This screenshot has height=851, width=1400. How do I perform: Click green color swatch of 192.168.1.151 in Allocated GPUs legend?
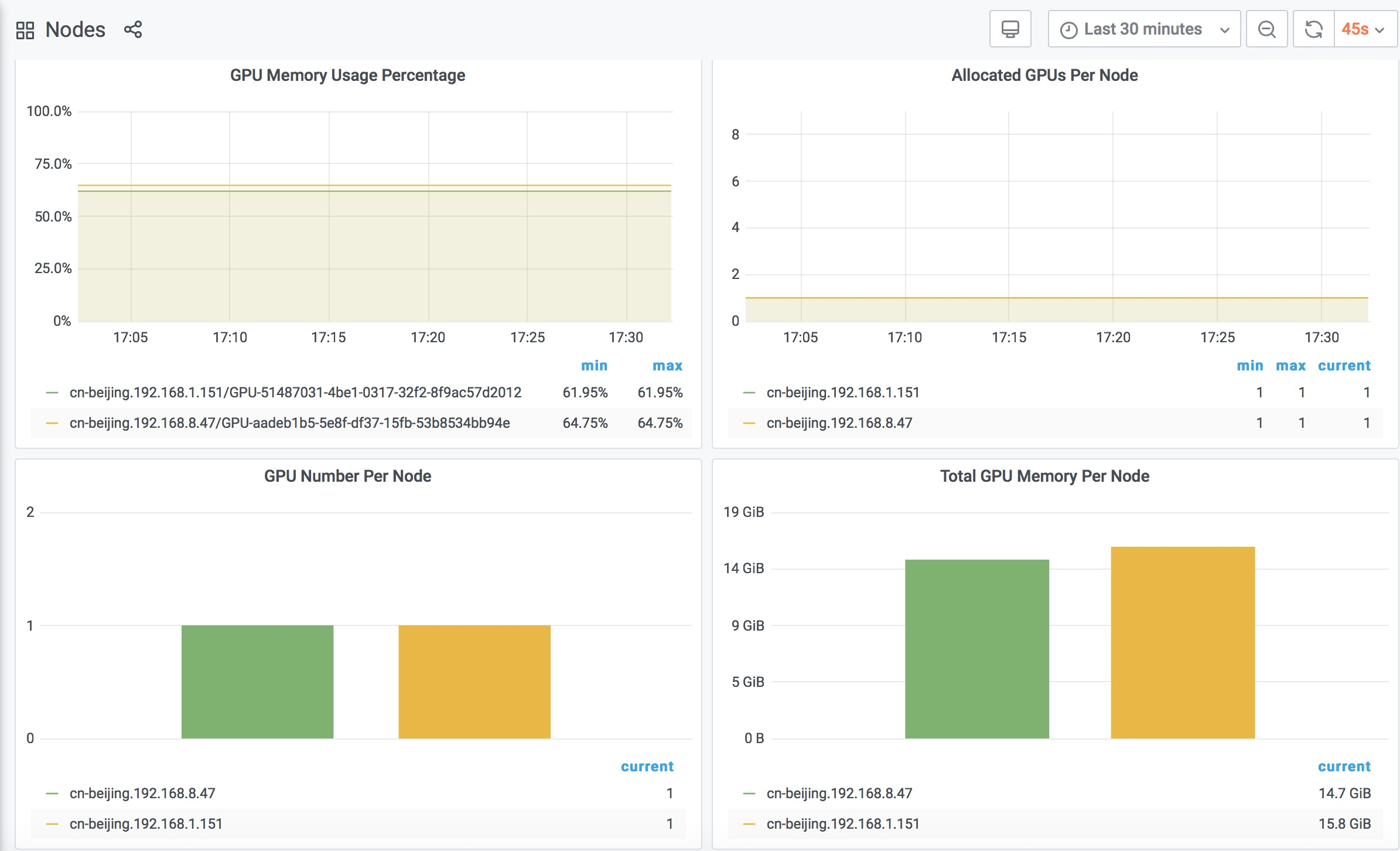[749, 393]
